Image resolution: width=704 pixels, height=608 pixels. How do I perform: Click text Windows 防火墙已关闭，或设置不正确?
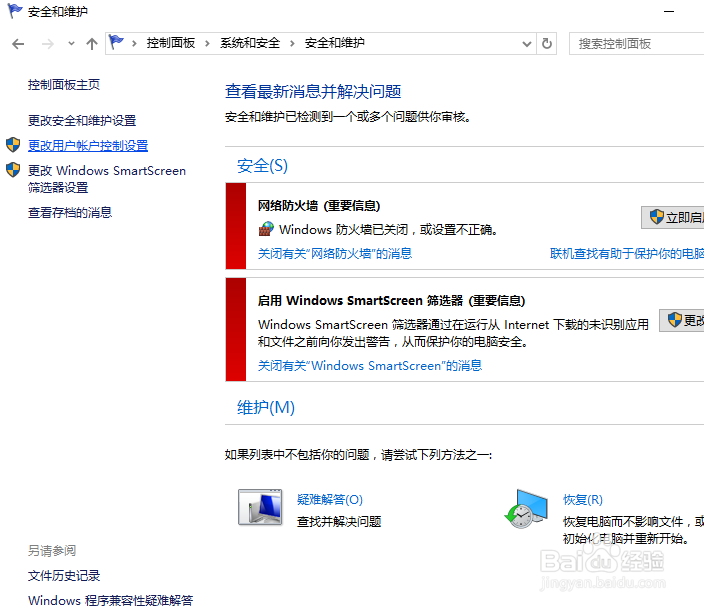(x=388, y=229)
